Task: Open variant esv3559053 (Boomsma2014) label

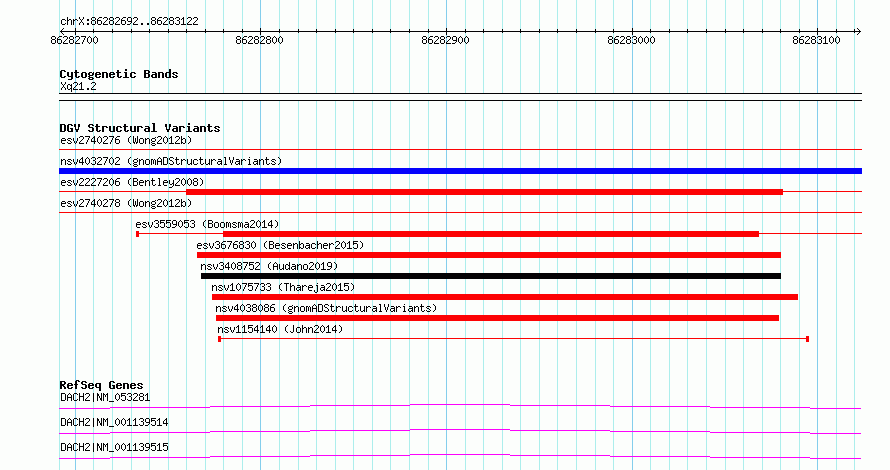Action: (x=207, y=224)
